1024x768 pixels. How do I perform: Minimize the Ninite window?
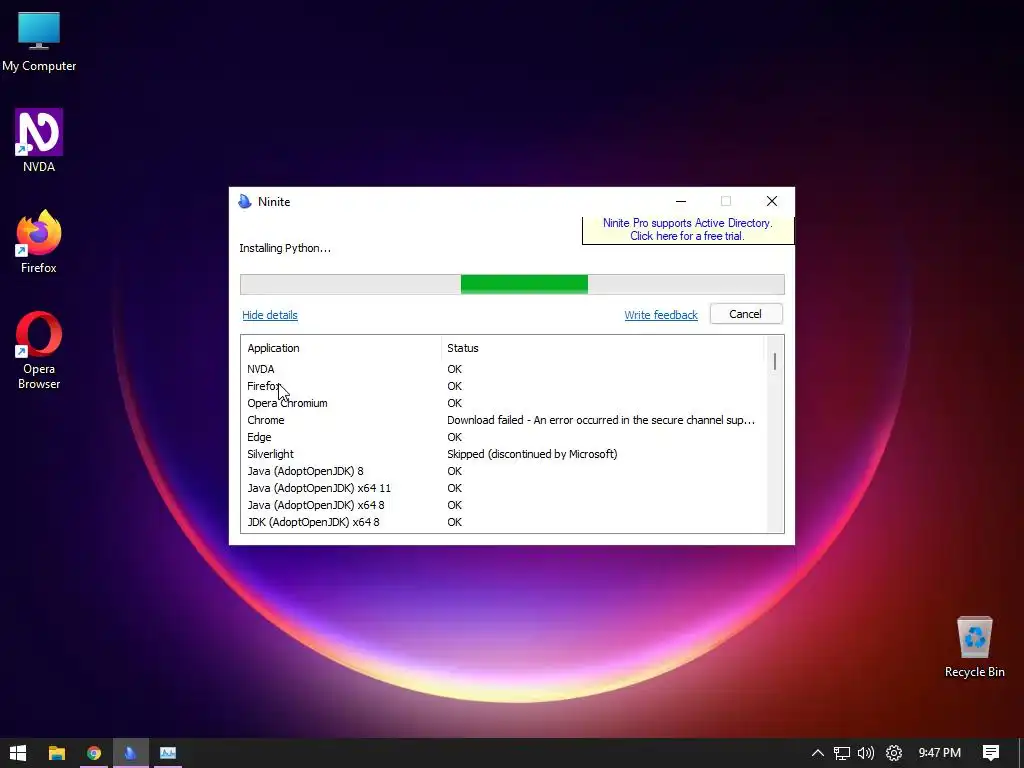[680, 201]
